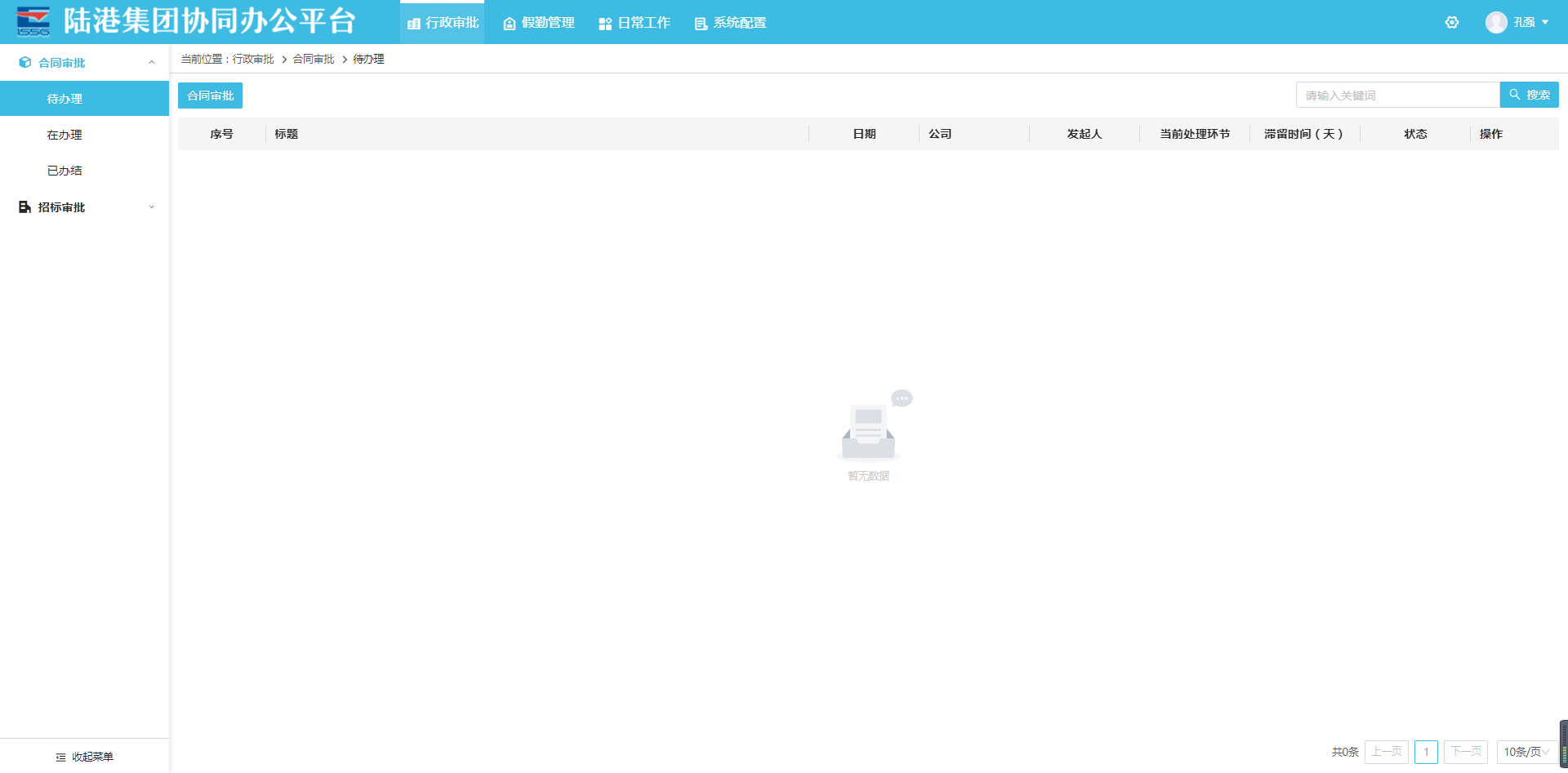Focus the 请输入关键词 search field
The height and width of the screenshot is (773, 1568).
tap(1398, 95)
